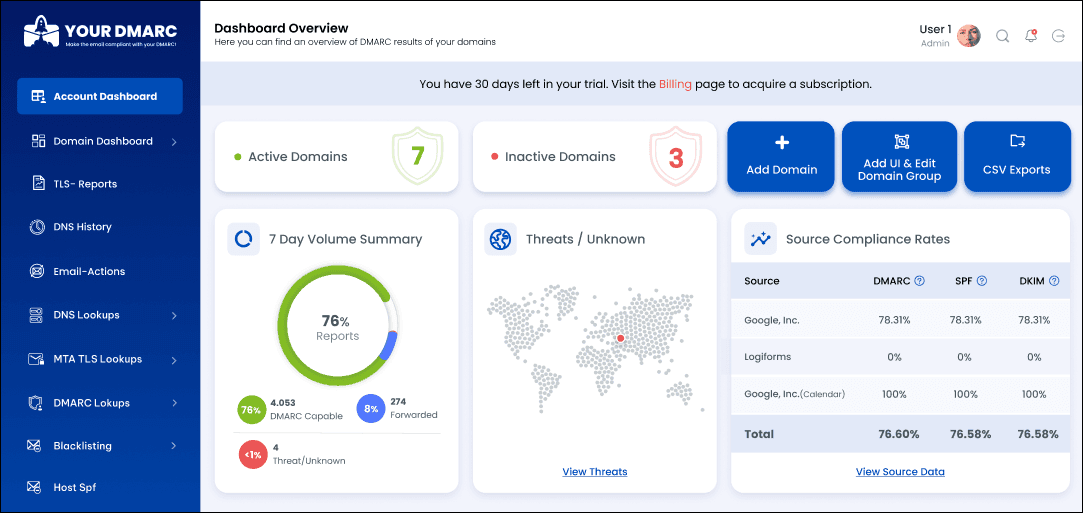1083x513 pixels.
Task: Open the View Threats link
Action: pos(595,472)
